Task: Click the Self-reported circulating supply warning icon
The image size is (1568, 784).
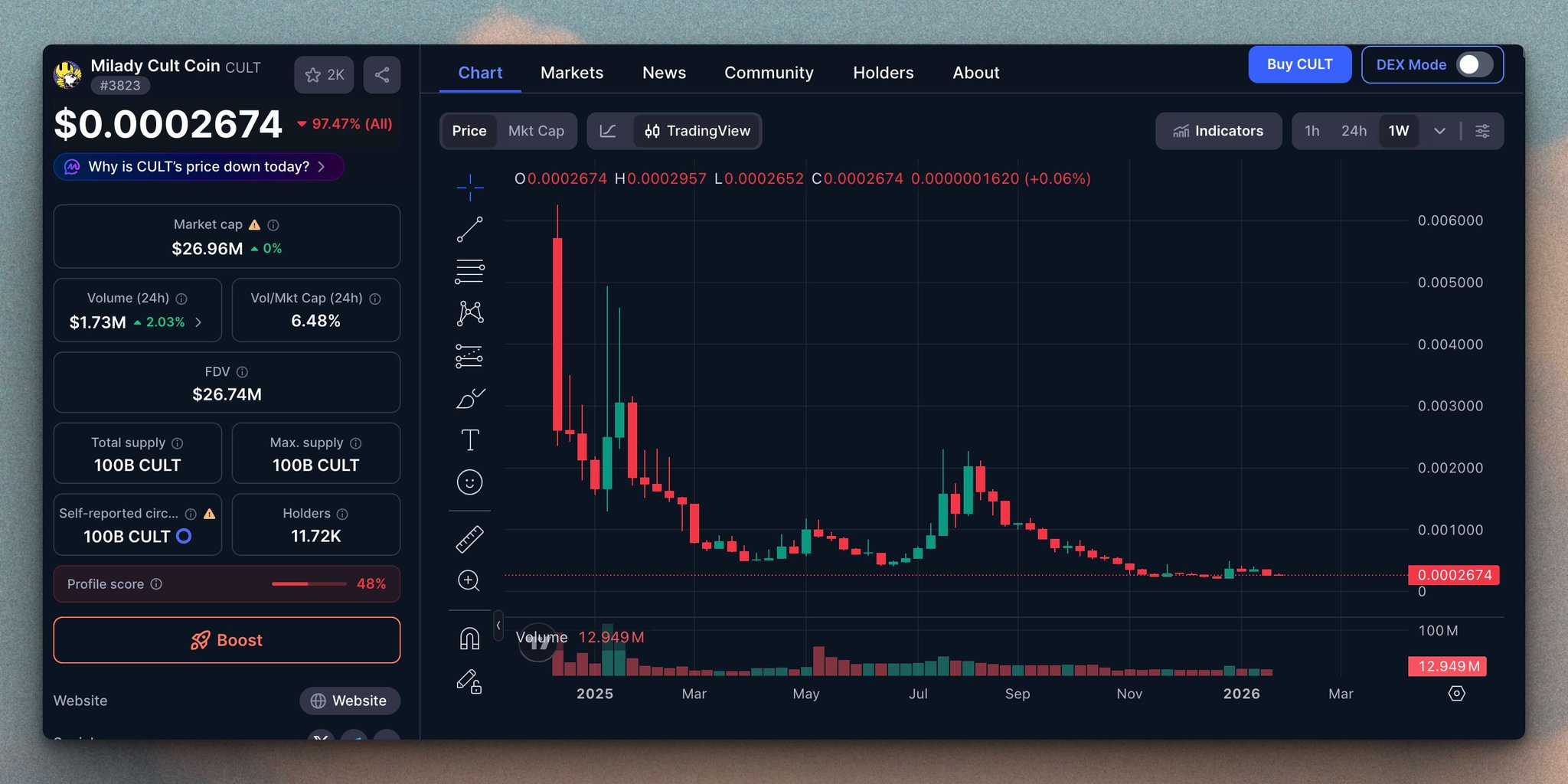Action: [210, 514]
